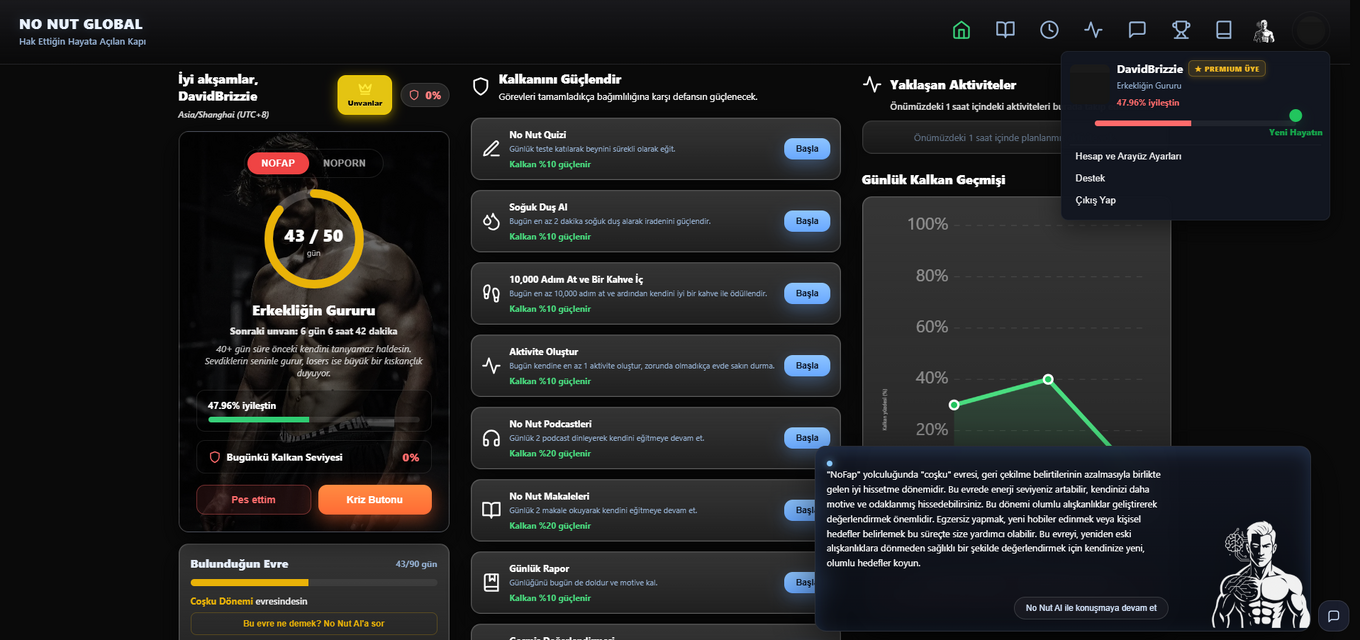Open the Unvanlar crown badge
The image size is (1360, 640).
coord(365,95)
